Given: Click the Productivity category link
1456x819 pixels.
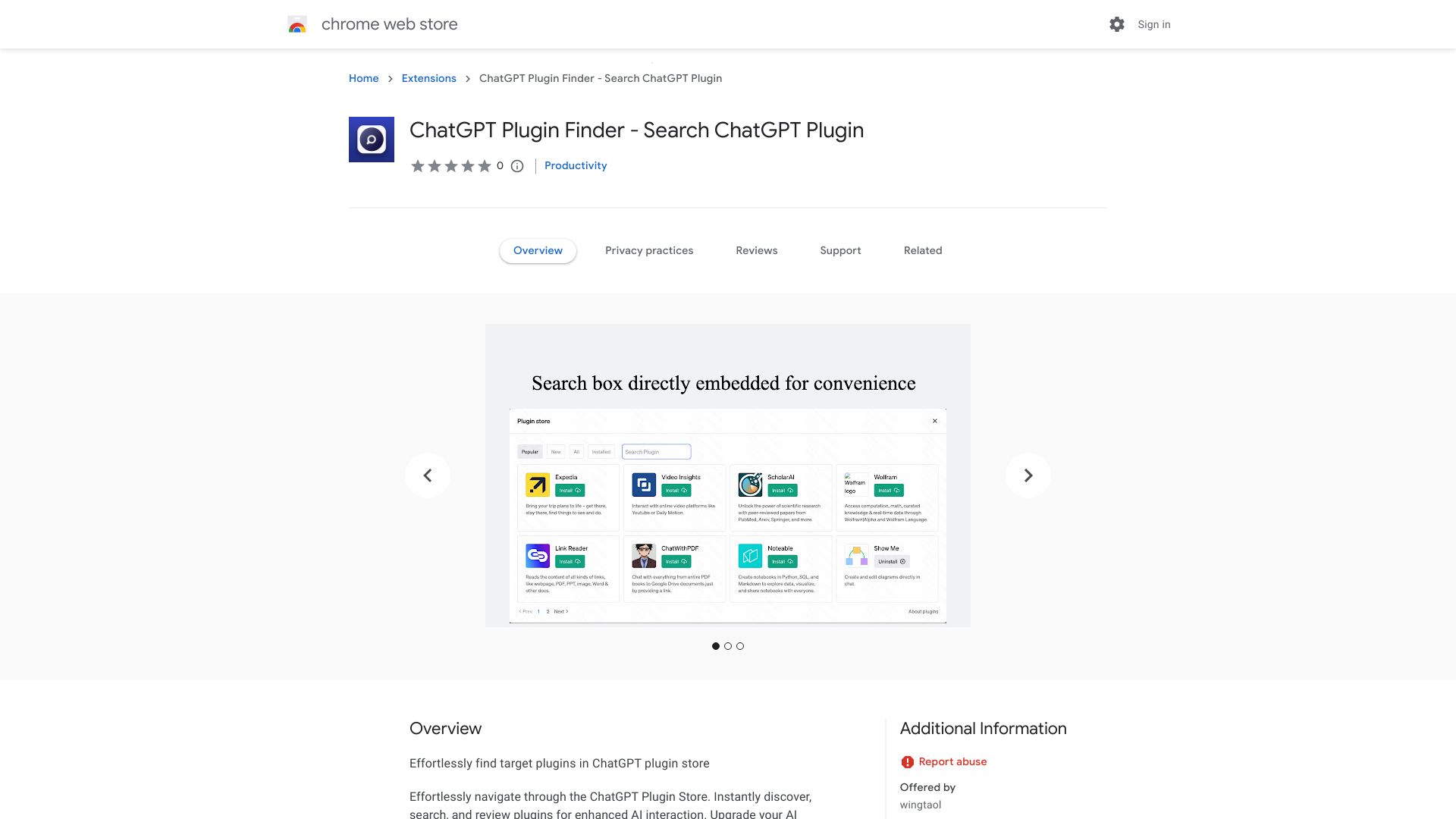Looking at the screenshot, I should tap(576, 165).
